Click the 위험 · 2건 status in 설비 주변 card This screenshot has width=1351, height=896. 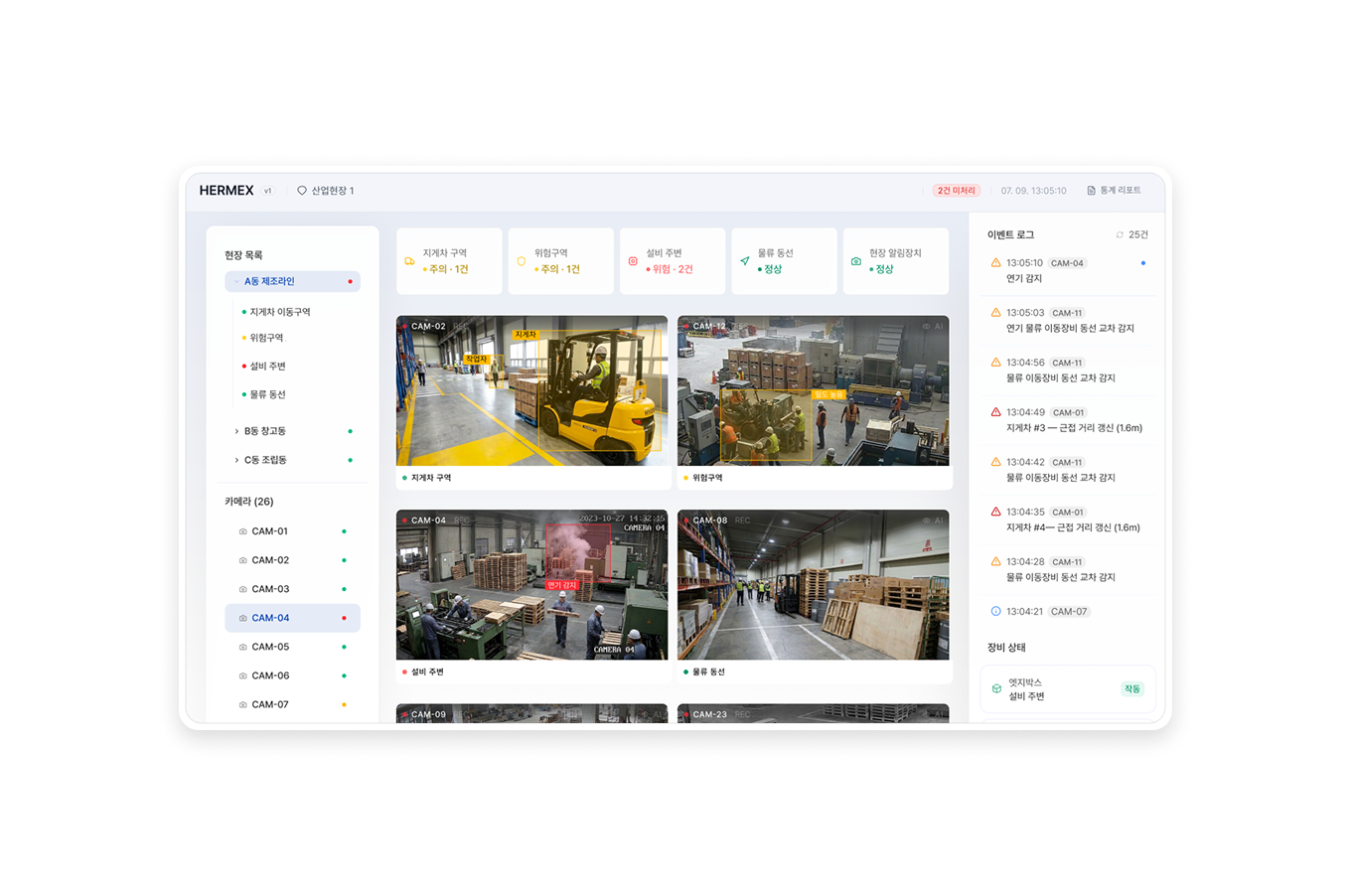pos(670,269)
